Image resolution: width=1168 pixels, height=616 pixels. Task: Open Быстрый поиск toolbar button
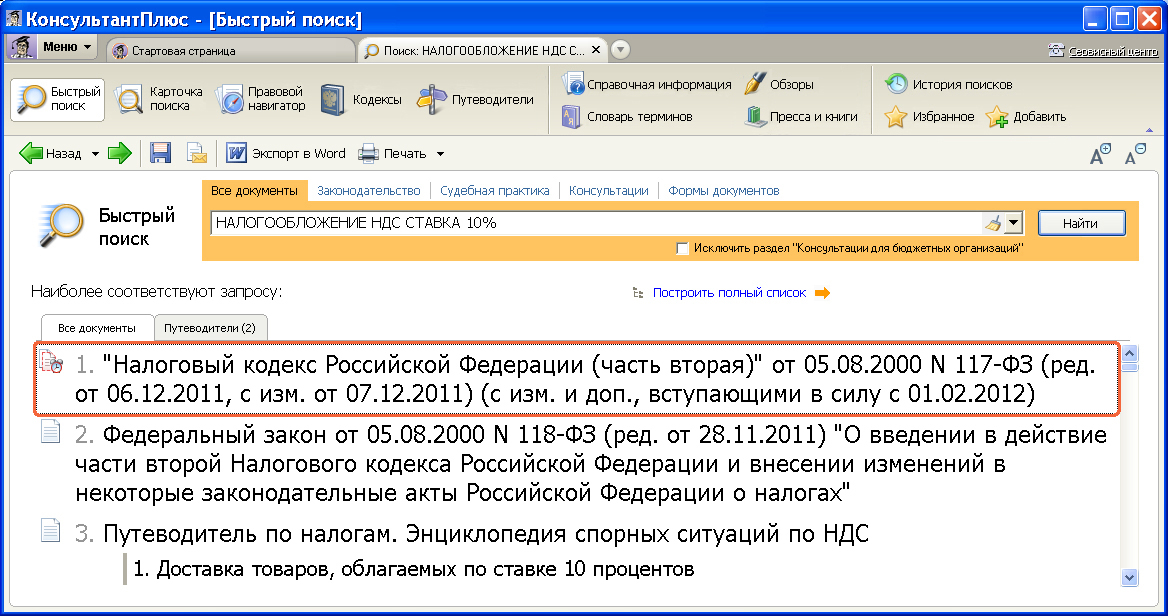tap(57, 99)
